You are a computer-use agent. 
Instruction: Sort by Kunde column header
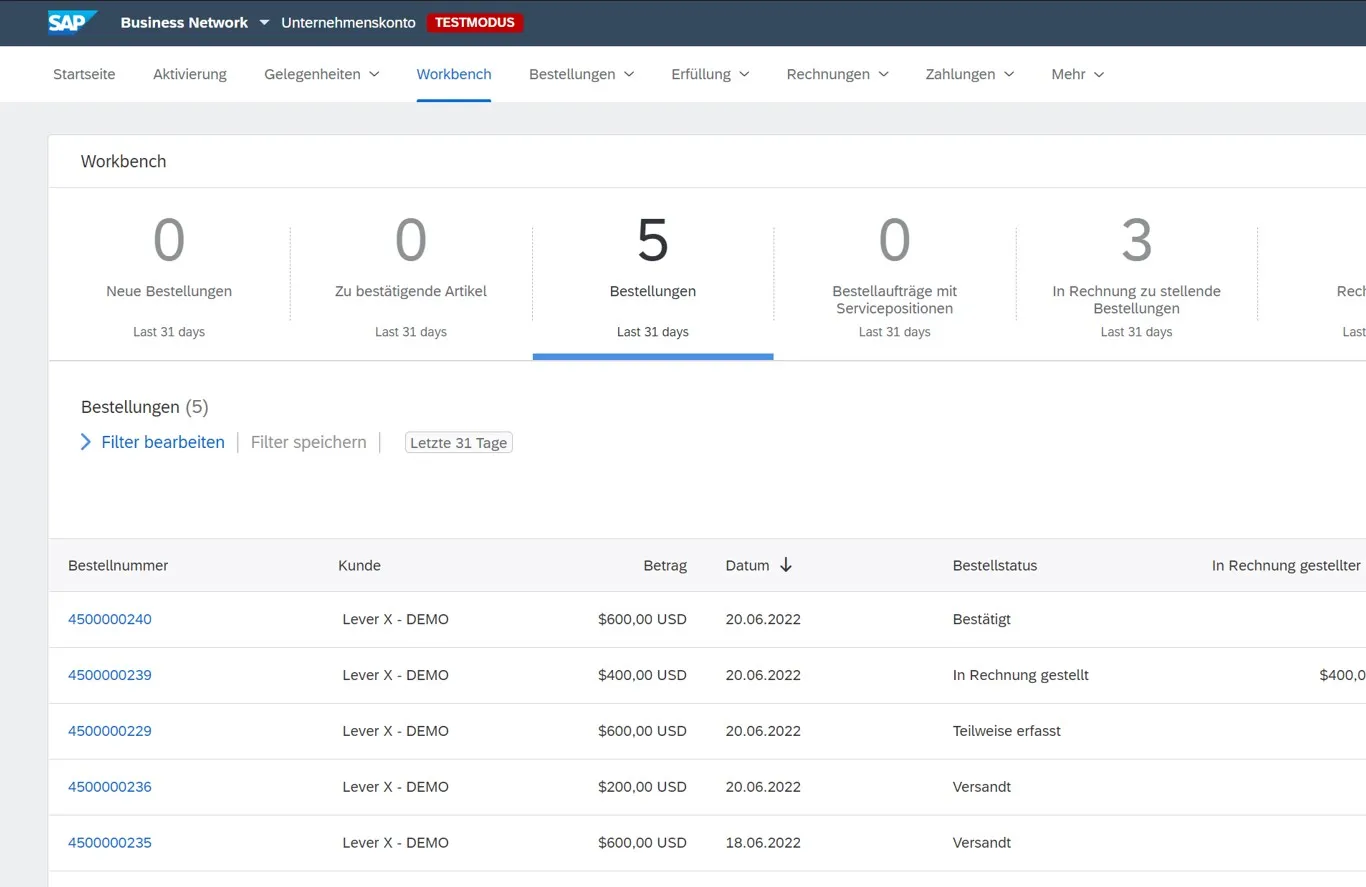coord(359,565)
